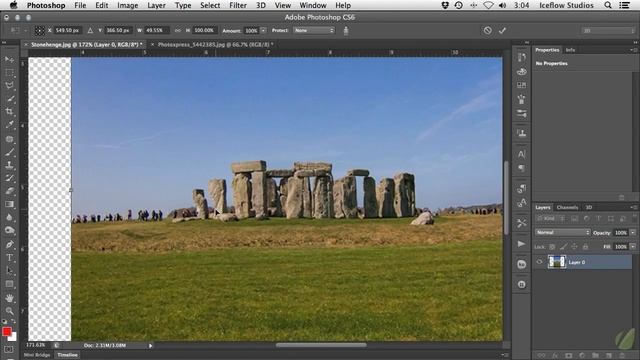Open the Tool Presets panel icon
Viewport: 640px width, 360px height.
pyautogui.click(x=521, y=223)
